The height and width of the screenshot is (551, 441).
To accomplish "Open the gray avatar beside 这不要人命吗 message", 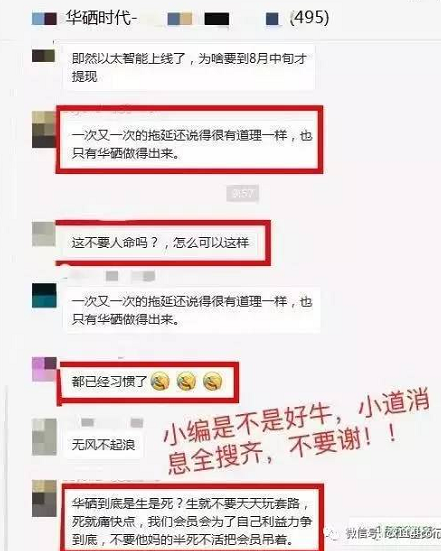I will coord(44,234).
